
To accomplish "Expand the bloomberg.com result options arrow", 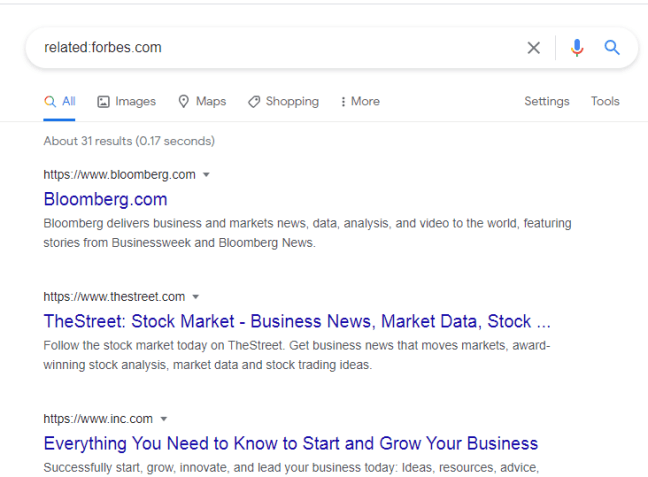I will point(206,175).
